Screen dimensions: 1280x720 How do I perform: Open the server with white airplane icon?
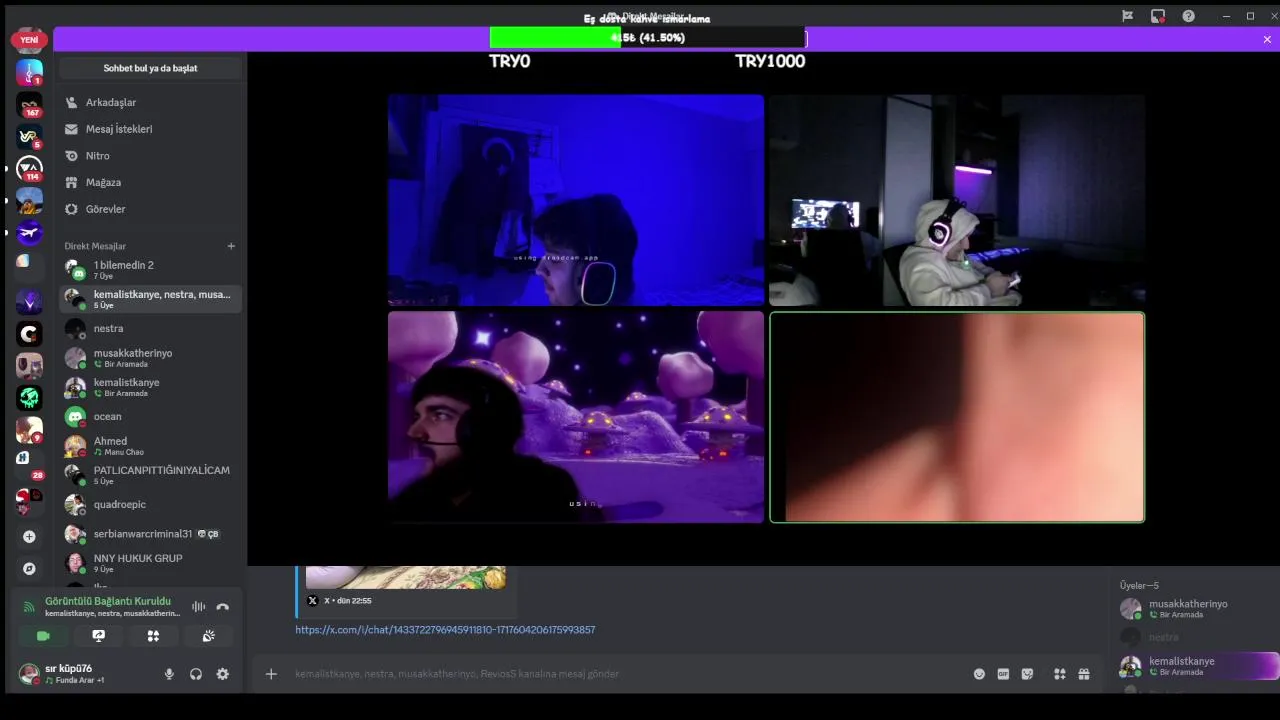coord(29,233)
